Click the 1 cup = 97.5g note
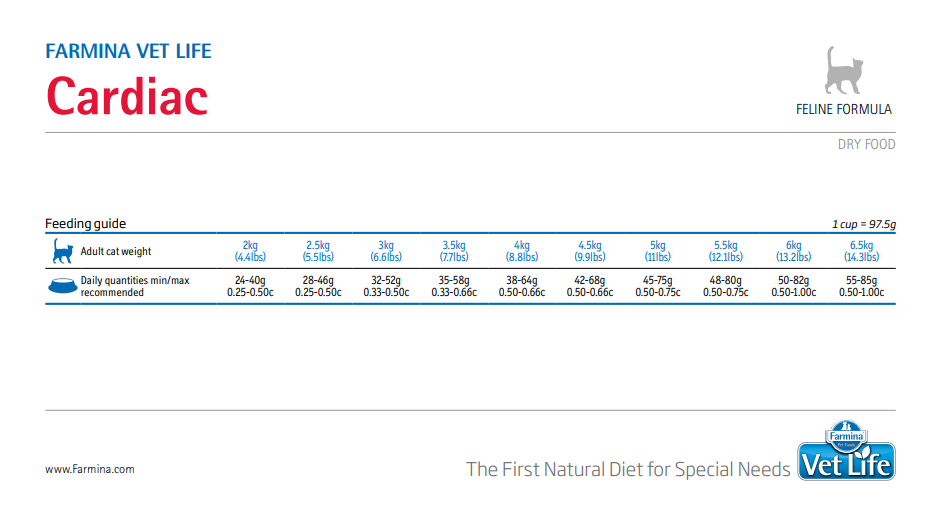Viewport: 939px width, 525px height. [864, 224]
